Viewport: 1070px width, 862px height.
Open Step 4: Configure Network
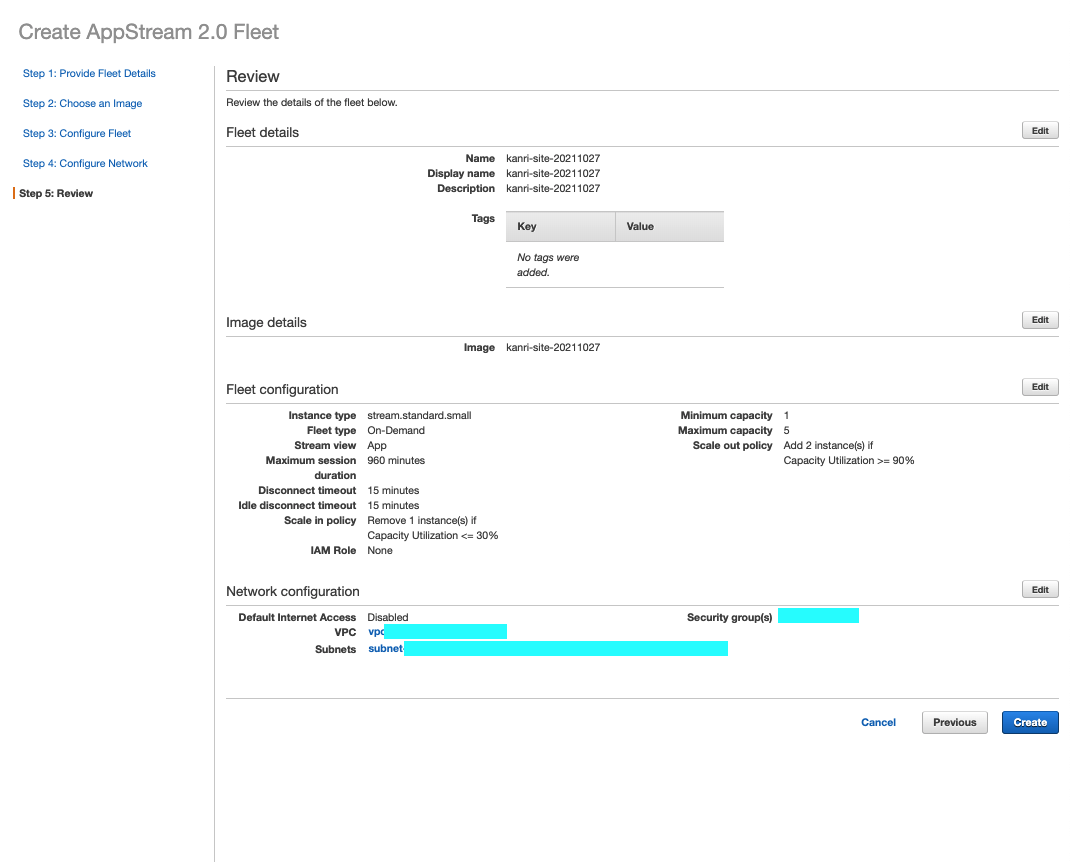click(x=85, y=163)
